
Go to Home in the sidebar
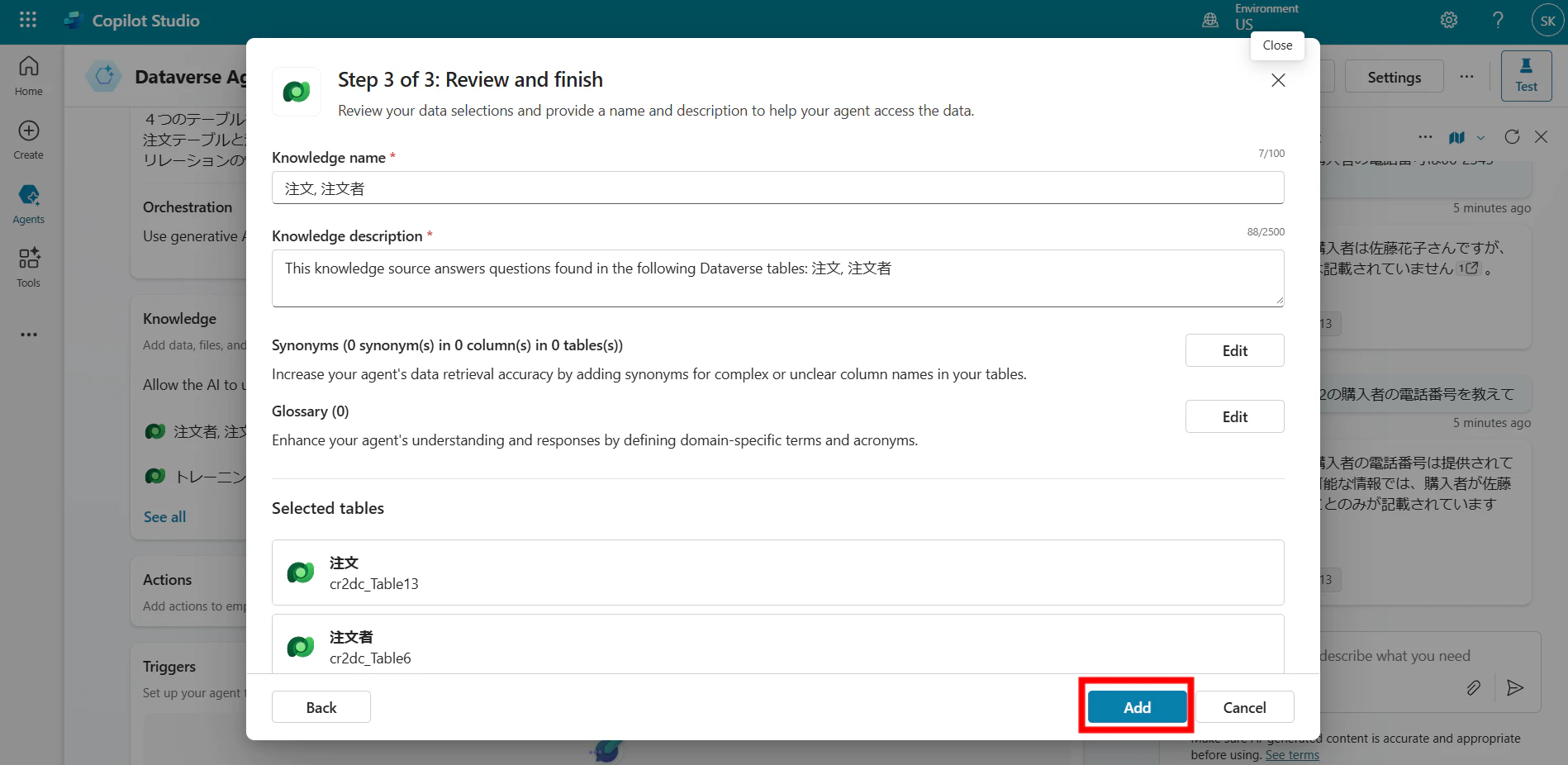tap(29, 75)
